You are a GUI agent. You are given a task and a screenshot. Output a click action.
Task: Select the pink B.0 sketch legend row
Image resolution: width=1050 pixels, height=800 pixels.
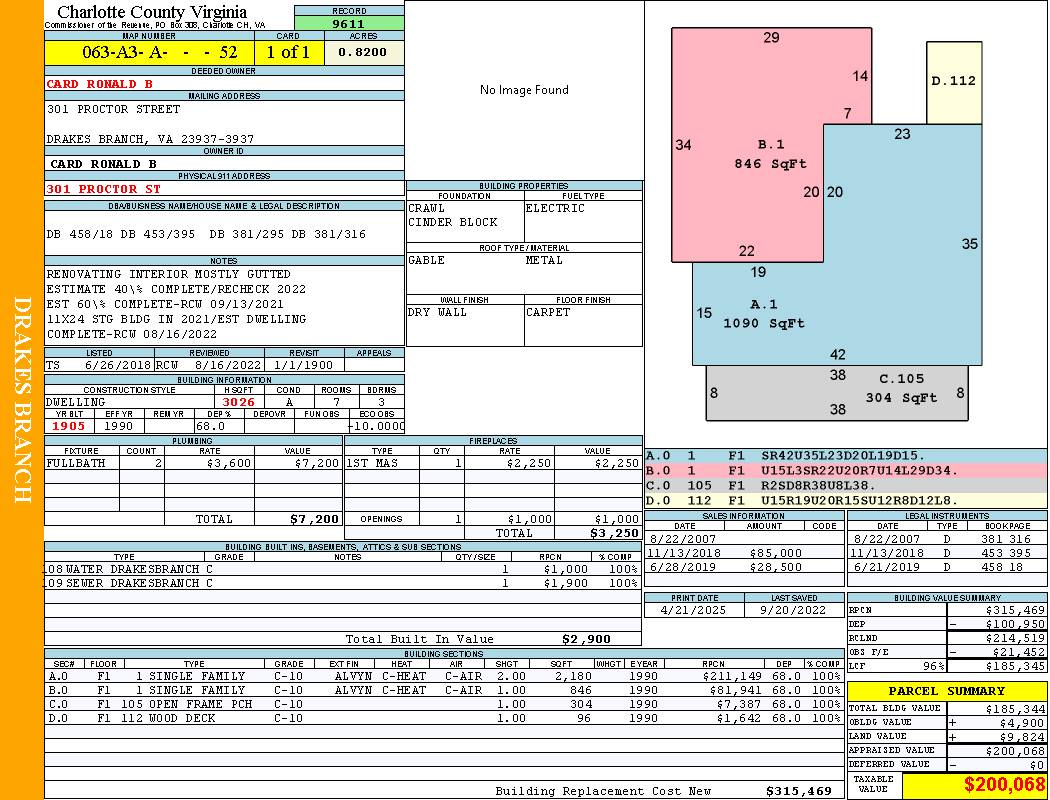[x=845, y=469]
